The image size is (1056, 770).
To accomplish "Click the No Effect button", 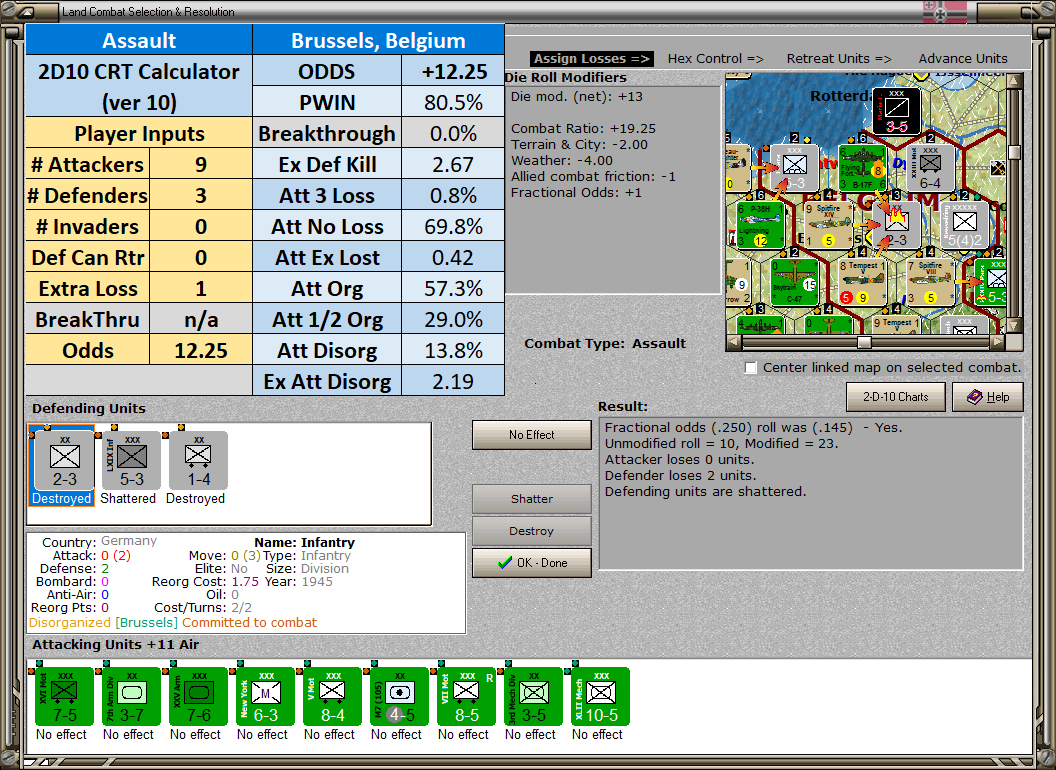I will click(x=531, y=435).
